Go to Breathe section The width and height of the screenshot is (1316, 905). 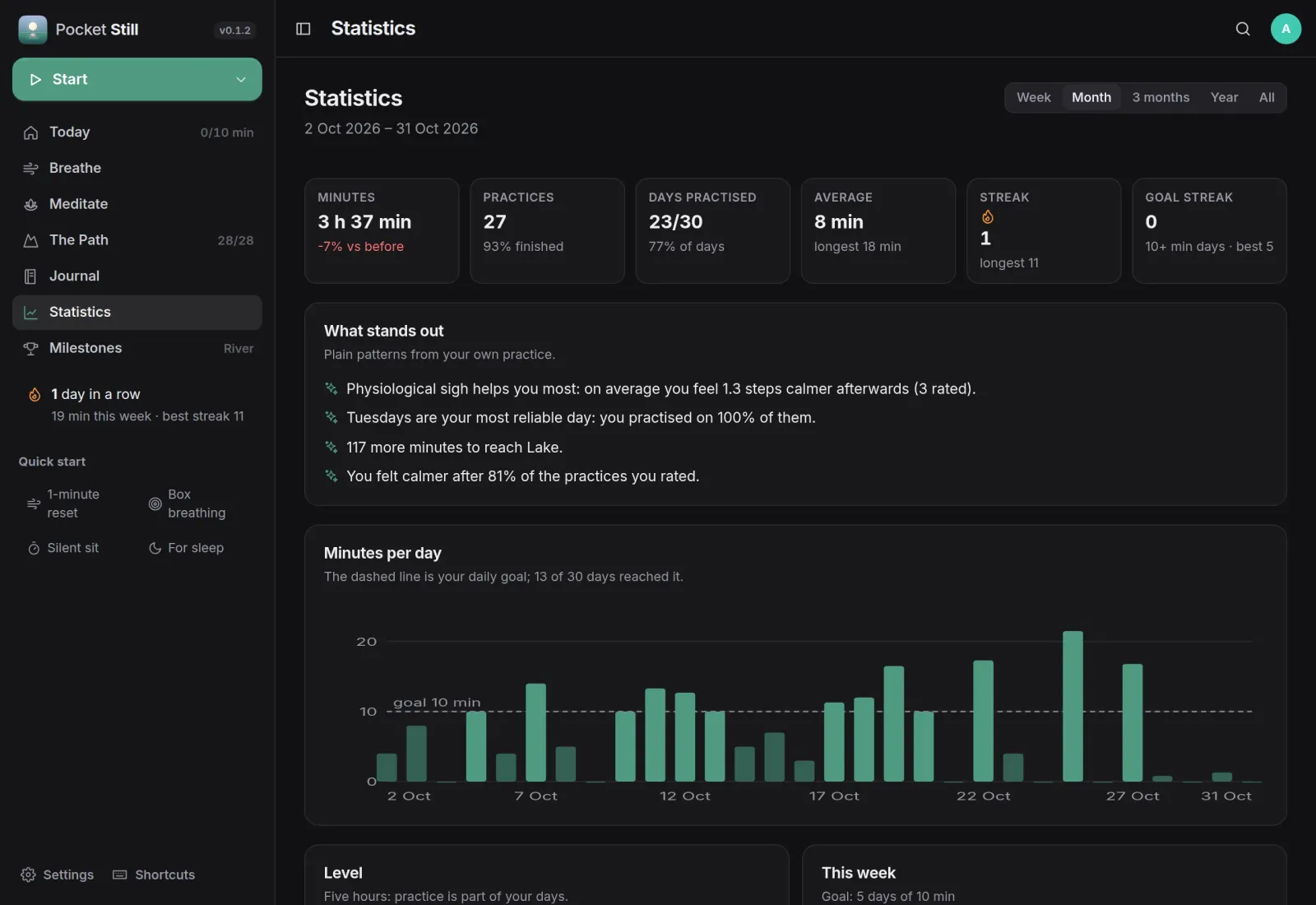[x=137, y=168]
